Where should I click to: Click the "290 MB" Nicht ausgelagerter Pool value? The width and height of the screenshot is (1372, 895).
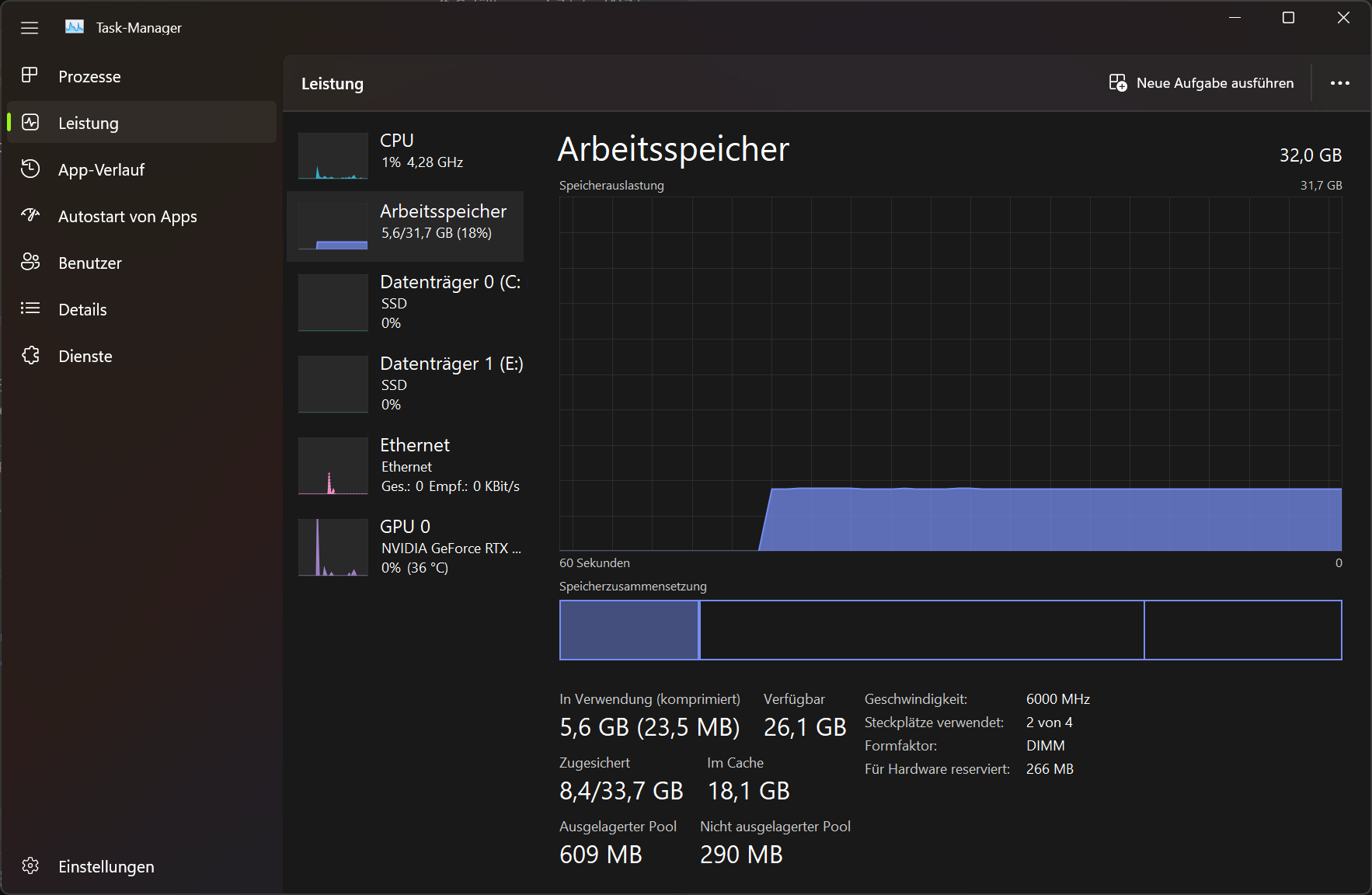coord(741,855)
